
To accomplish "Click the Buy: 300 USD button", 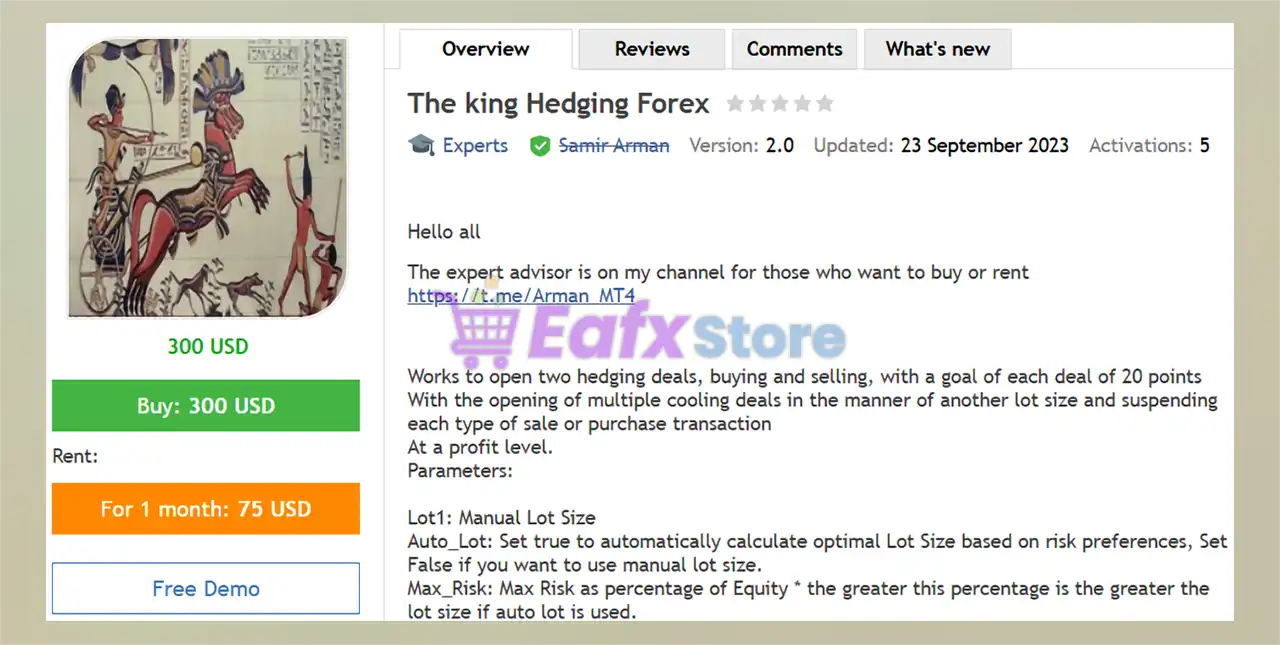I will point(206,406).
